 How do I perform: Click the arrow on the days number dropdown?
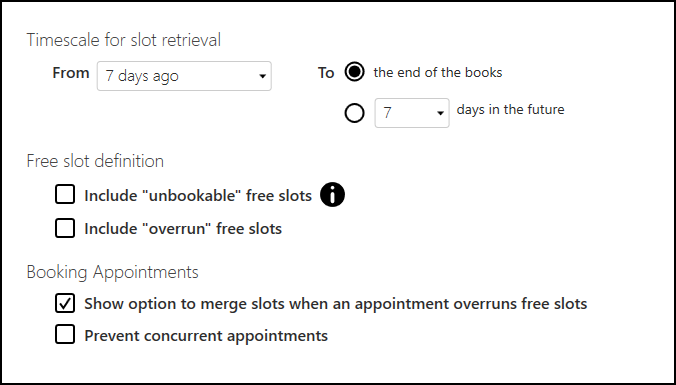440,113
